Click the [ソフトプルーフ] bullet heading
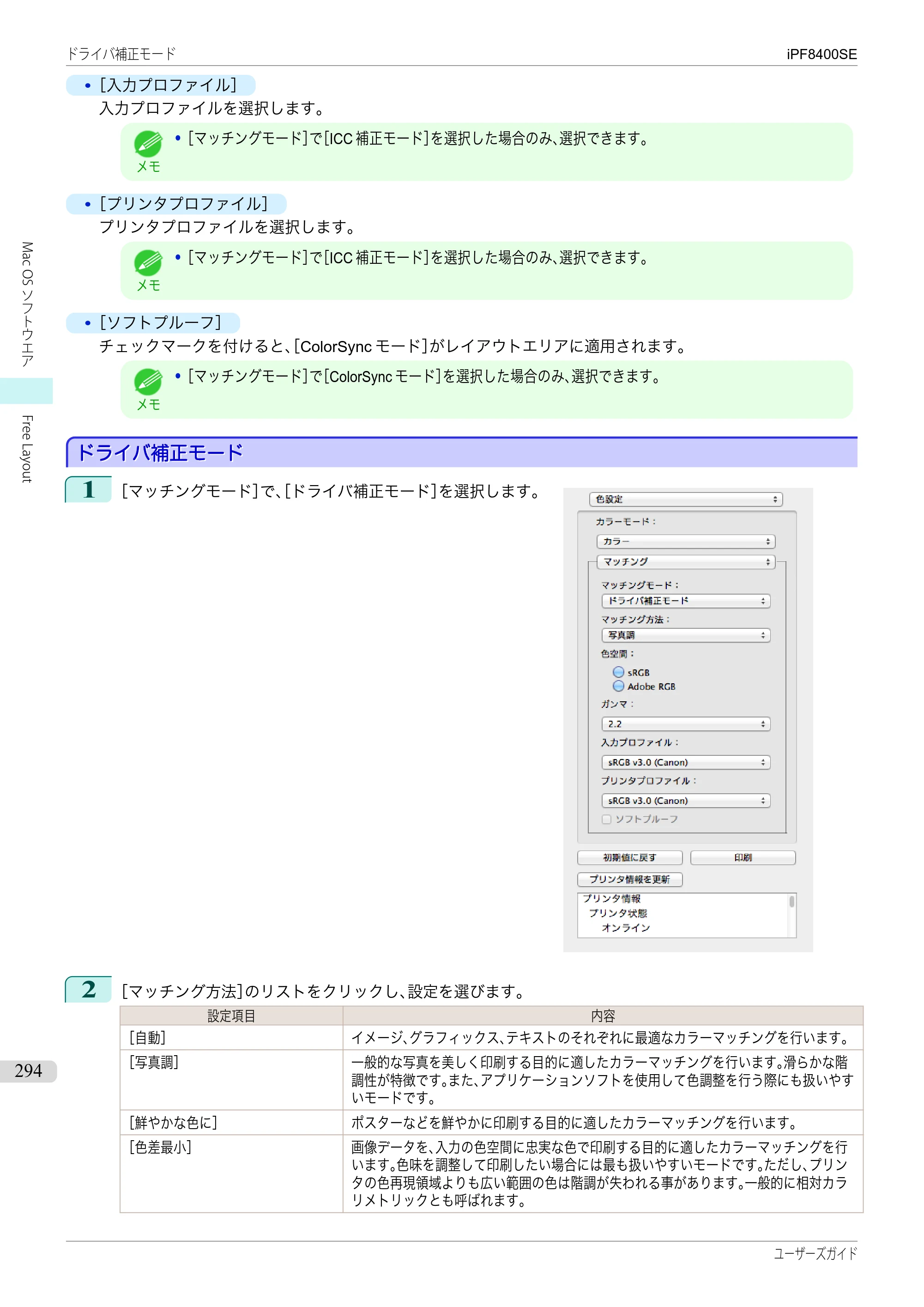Image resolution: width=924 pixels, height=1307 pixels. pyautogui.click(x=159, y=323)
